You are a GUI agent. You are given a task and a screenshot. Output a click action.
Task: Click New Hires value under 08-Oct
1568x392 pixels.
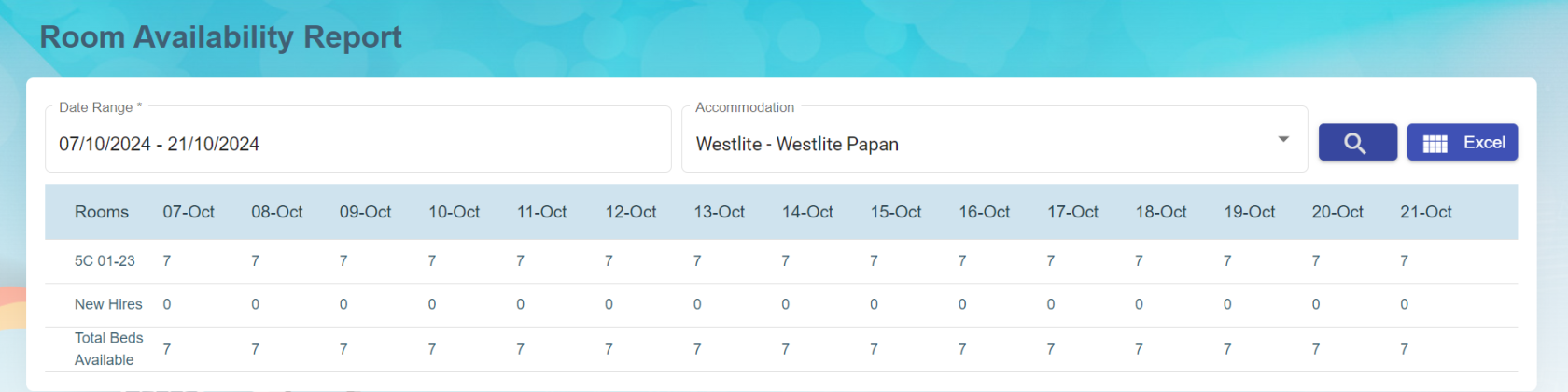[255, 304]
